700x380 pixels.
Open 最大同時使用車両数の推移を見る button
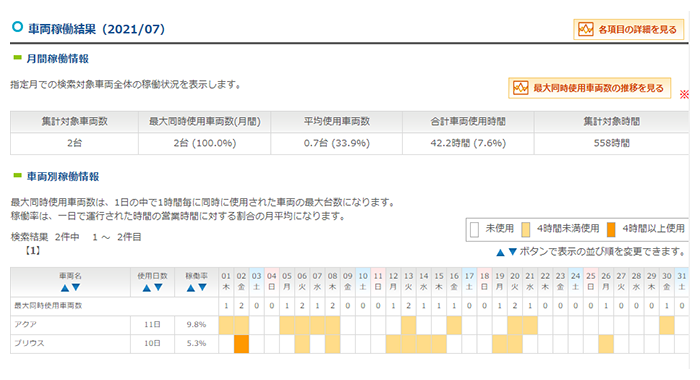click(x=589, y=88)
